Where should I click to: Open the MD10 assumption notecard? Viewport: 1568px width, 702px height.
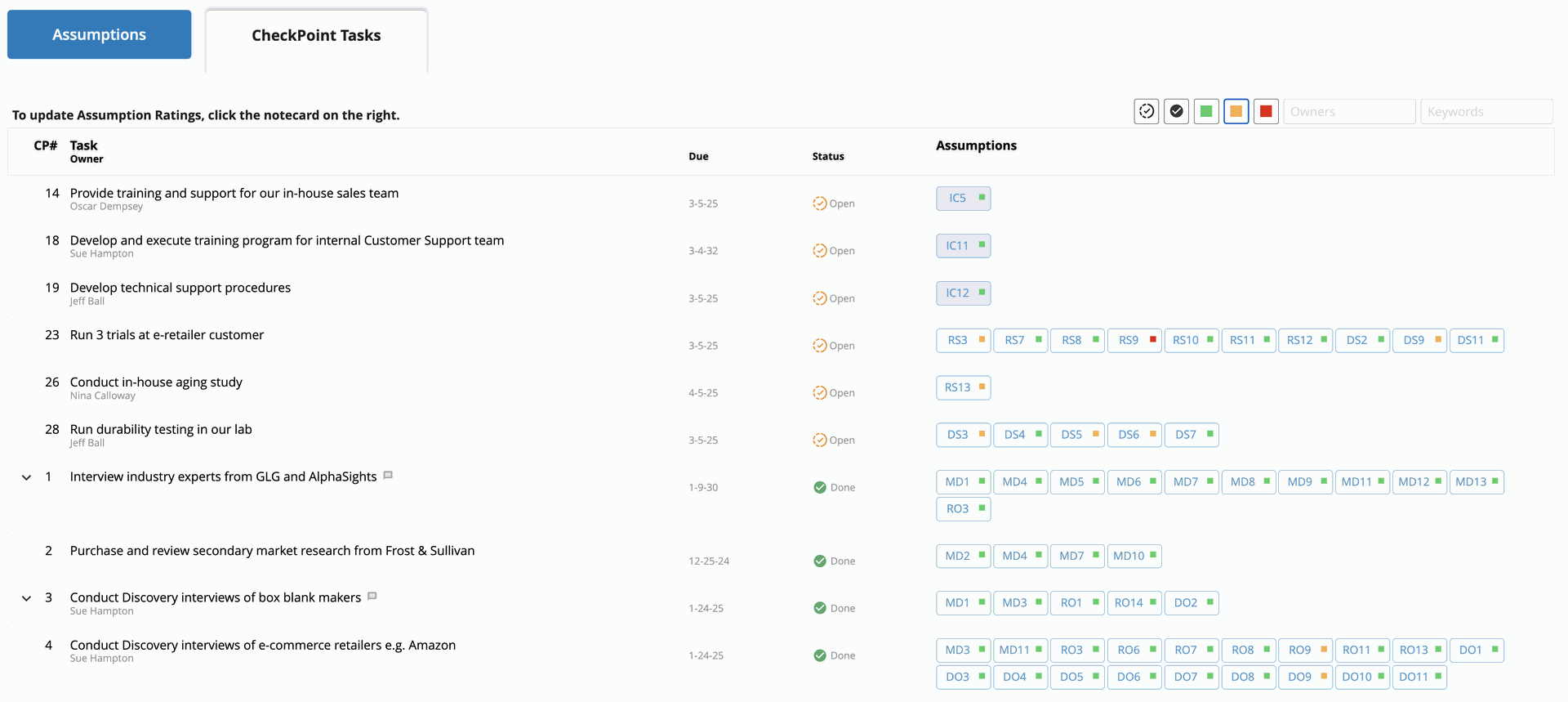(1134, 557)
